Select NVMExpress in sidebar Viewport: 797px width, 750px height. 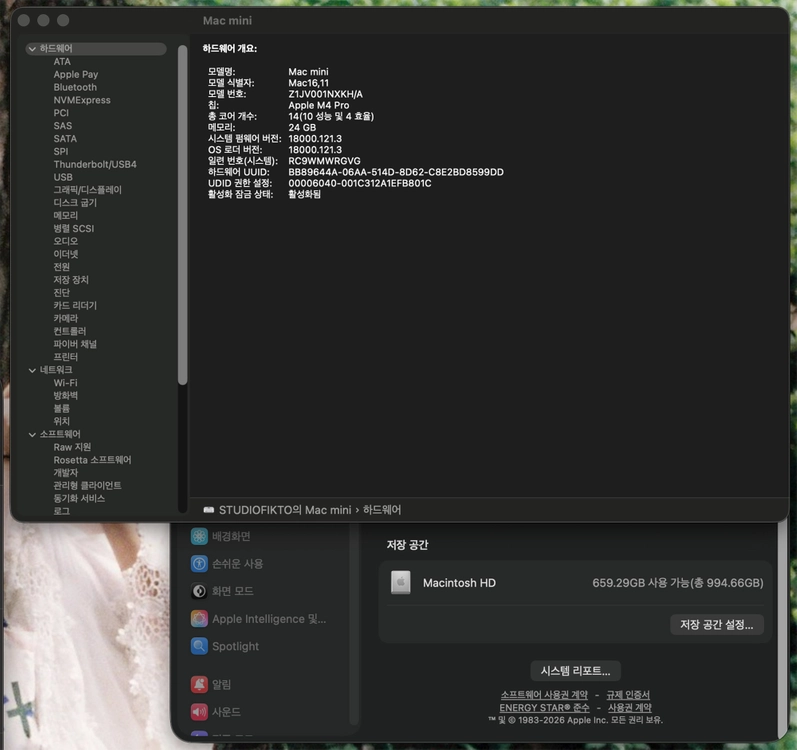tap(82, 100)
